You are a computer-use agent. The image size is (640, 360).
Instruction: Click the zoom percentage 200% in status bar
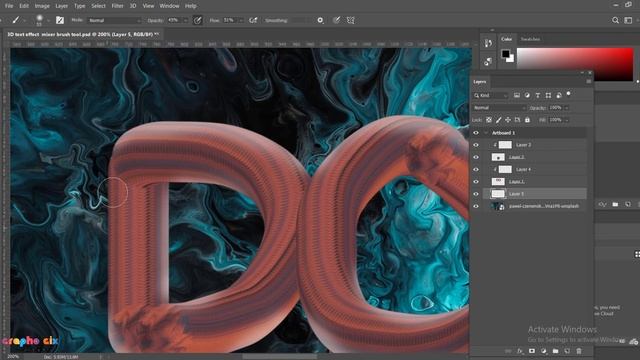click(x=12, y=356)
